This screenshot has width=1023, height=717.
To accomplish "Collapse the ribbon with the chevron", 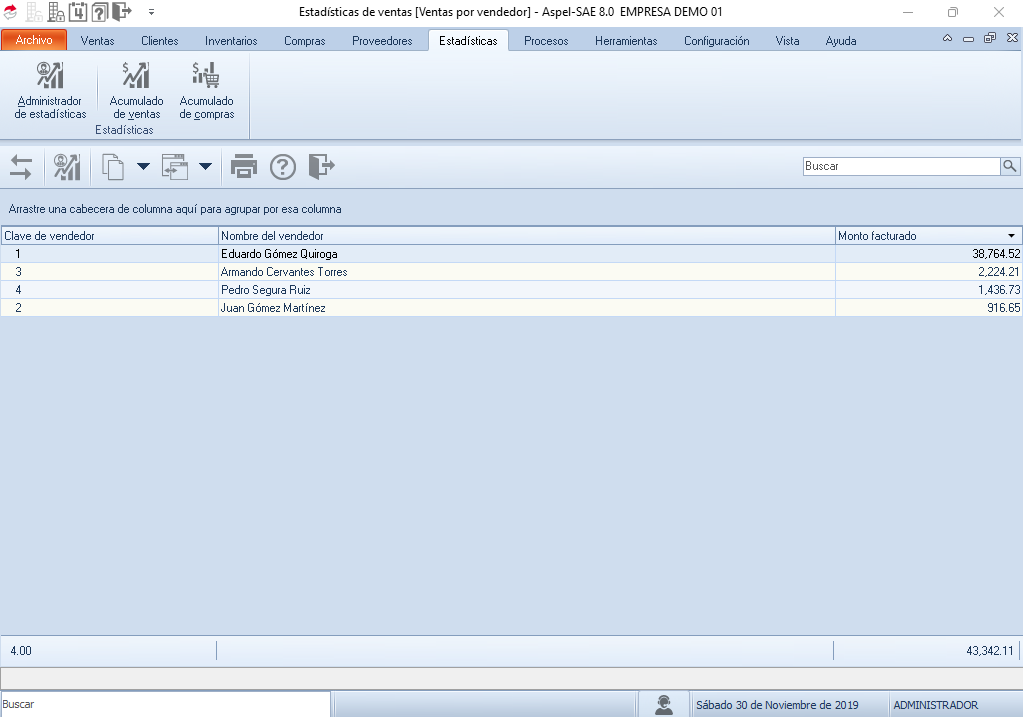I will [947, 38].
